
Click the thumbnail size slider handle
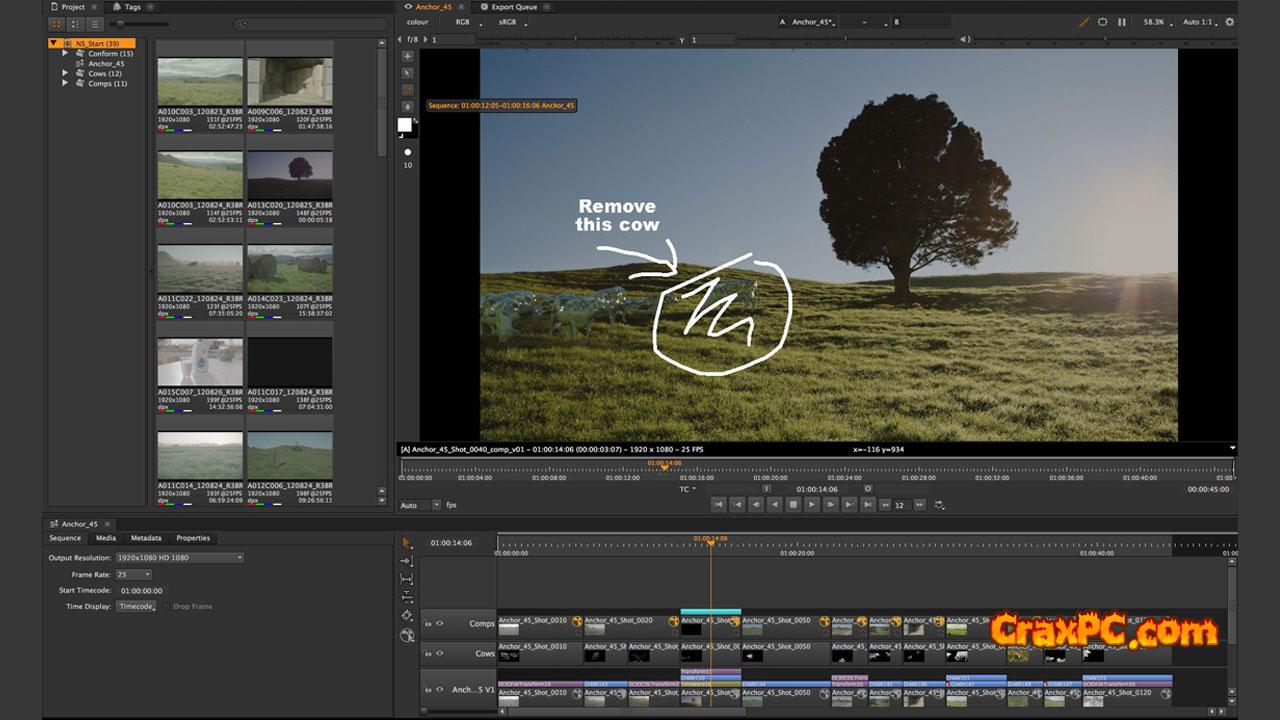[x=121, y=23]
